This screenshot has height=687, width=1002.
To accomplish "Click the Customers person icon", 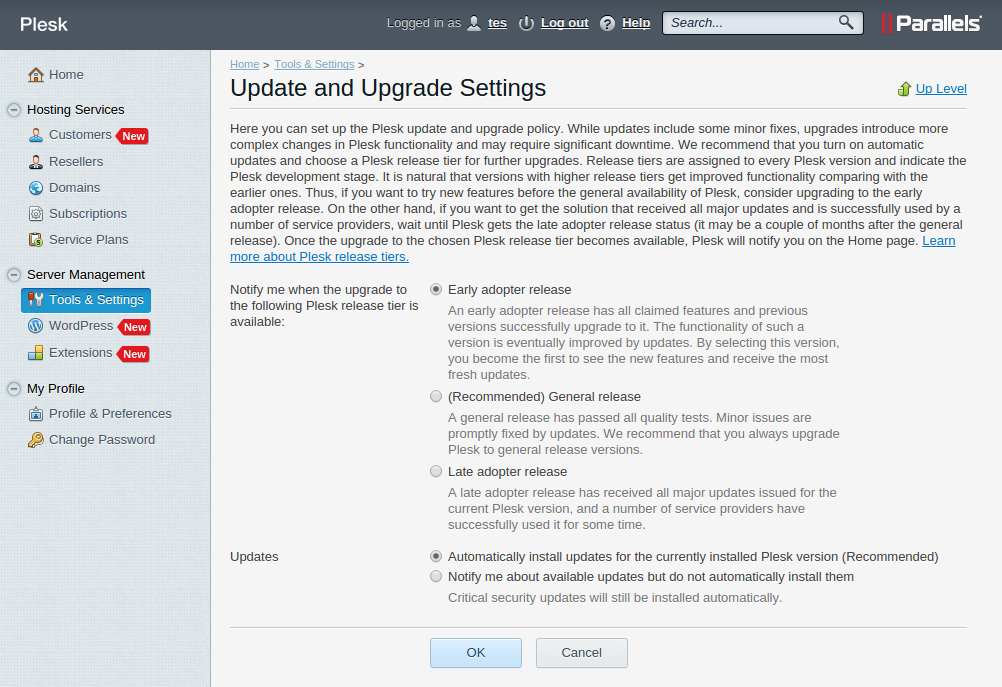I will click(36, 135).
